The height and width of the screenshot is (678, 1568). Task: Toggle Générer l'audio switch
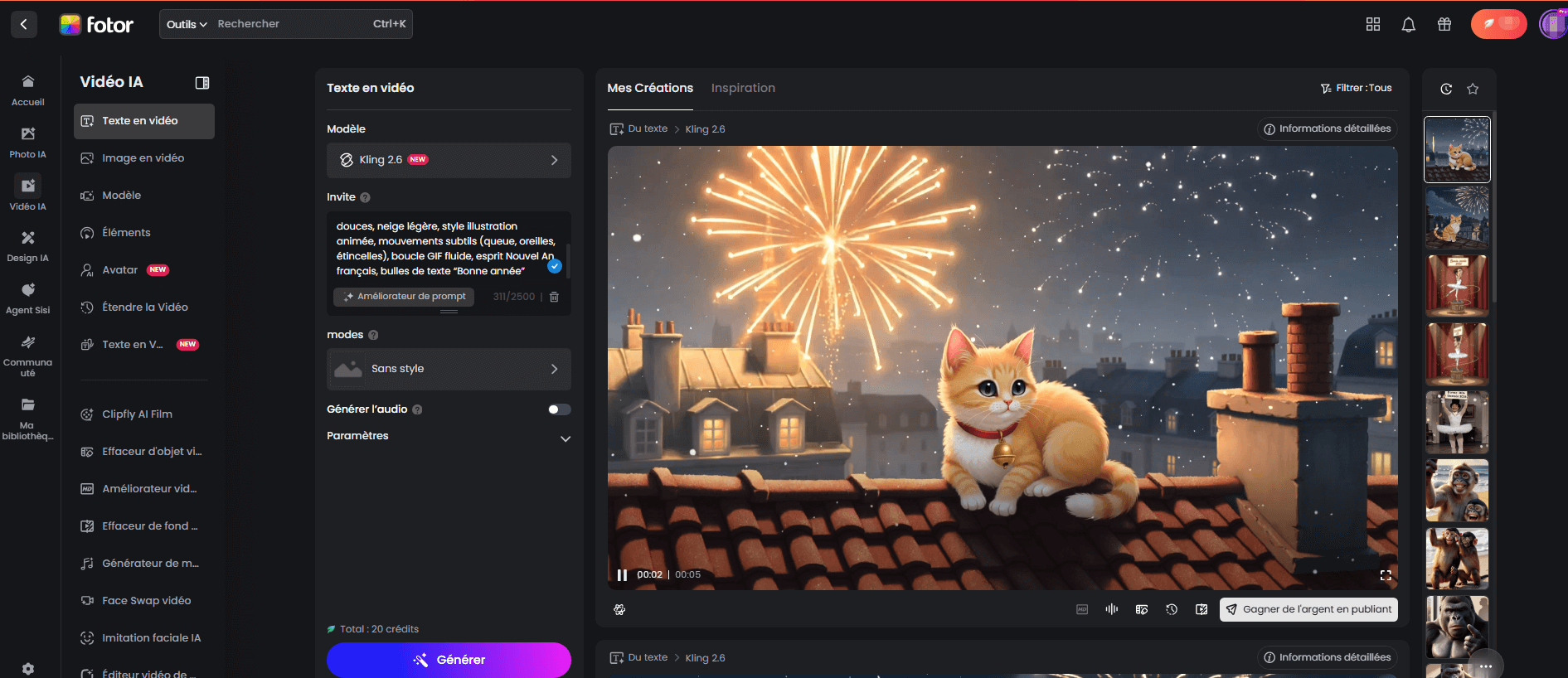(x=559, y=409)
